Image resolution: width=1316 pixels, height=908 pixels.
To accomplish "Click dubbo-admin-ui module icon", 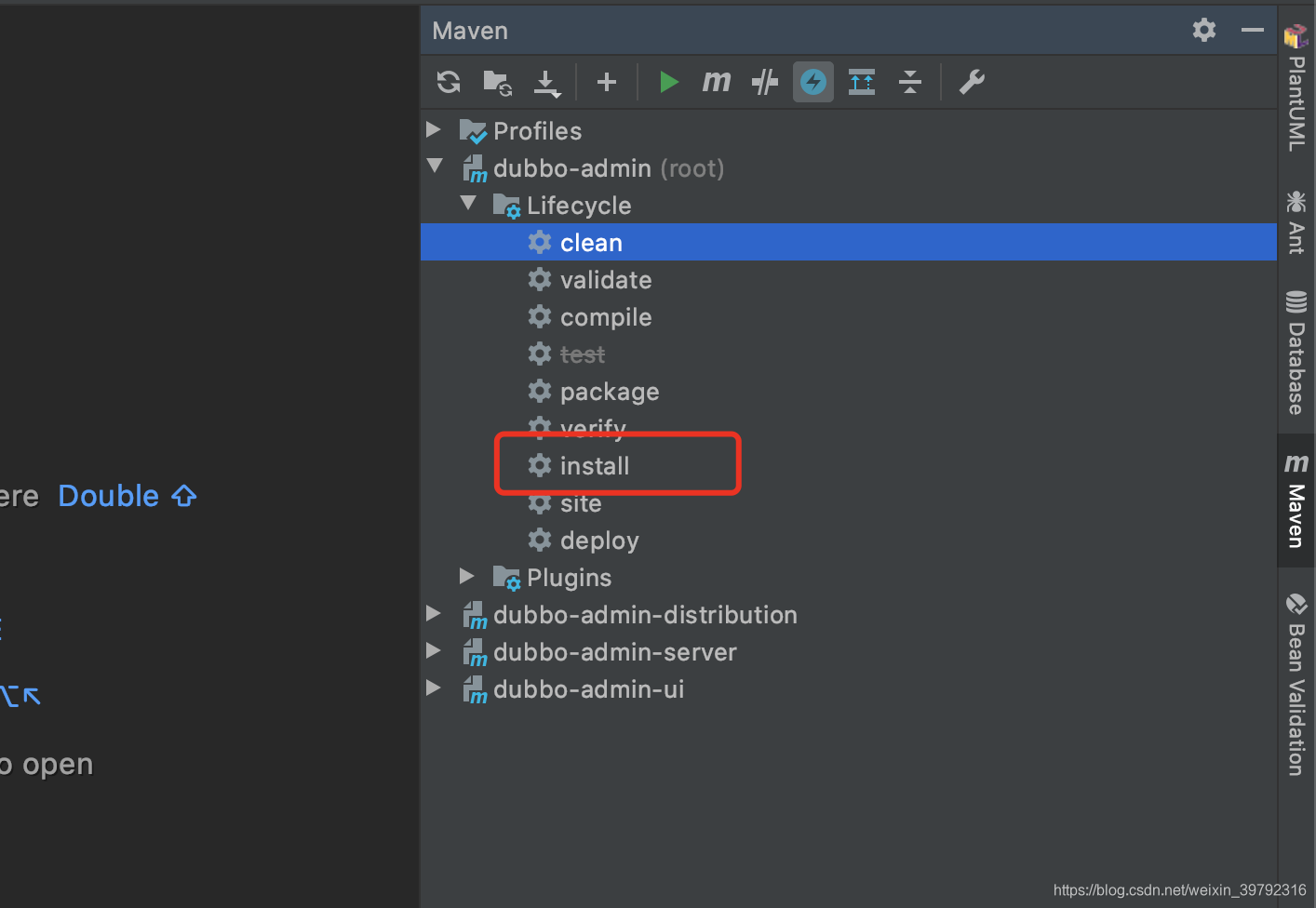I will pyautogui.click(x=475, y=689).
